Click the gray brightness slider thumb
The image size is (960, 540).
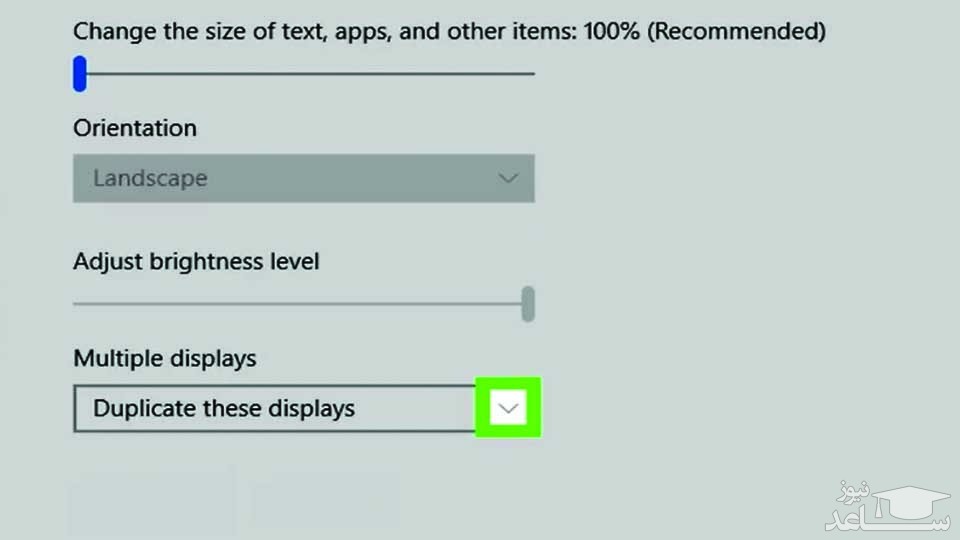tap(528, 304)
